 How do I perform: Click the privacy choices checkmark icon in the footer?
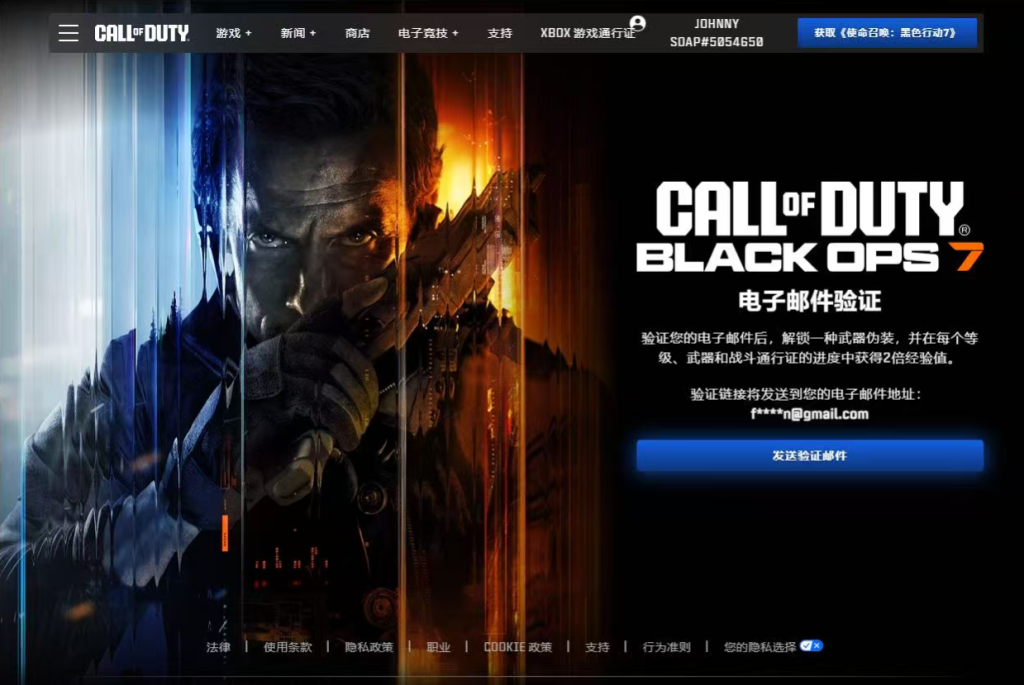(811, 646)
